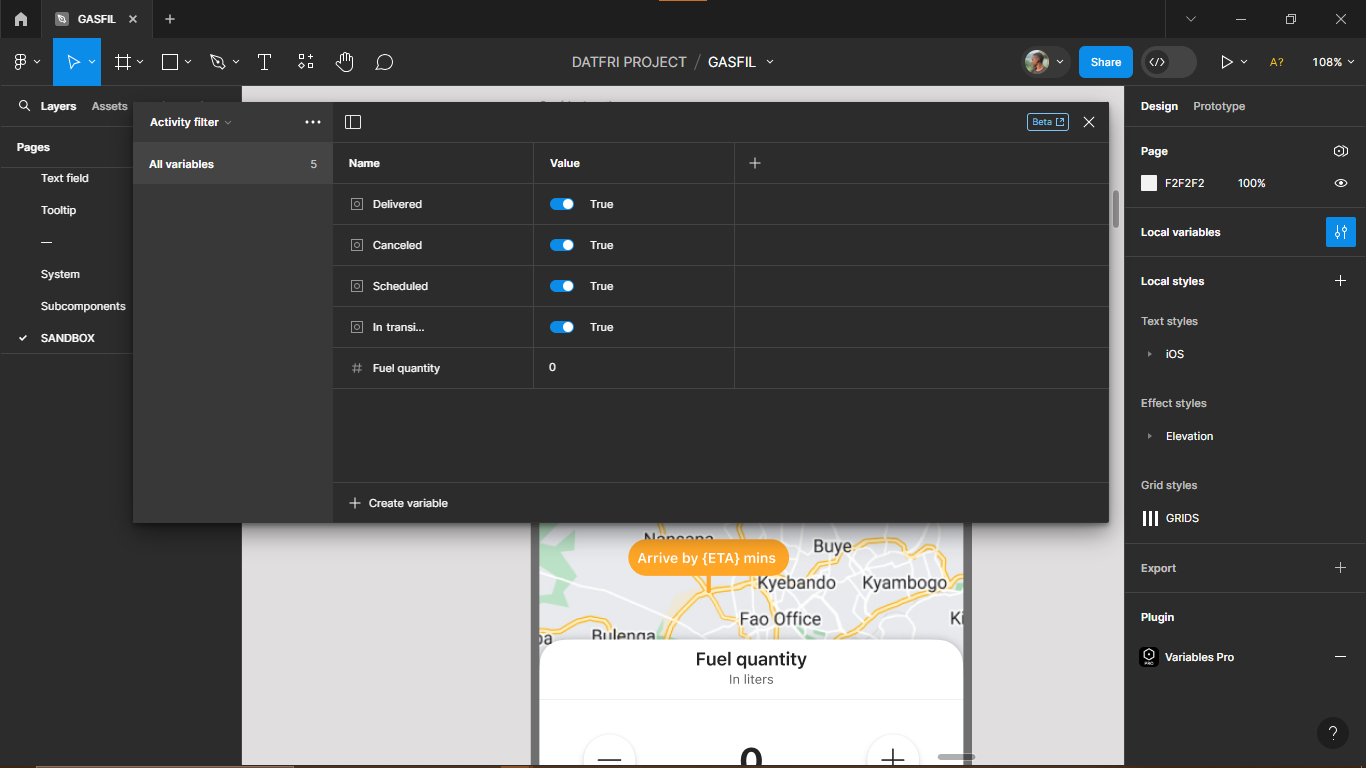Screen dimensions: 1366x768
Task: Add a new mode column with plus
Action: 755,163
